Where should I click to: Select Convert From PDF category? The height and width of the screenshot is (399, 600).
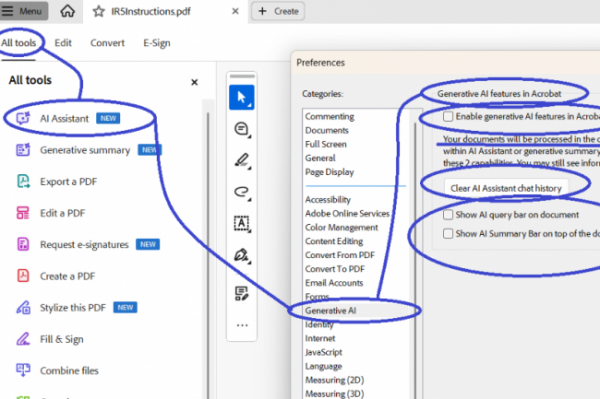coord(340,255)
